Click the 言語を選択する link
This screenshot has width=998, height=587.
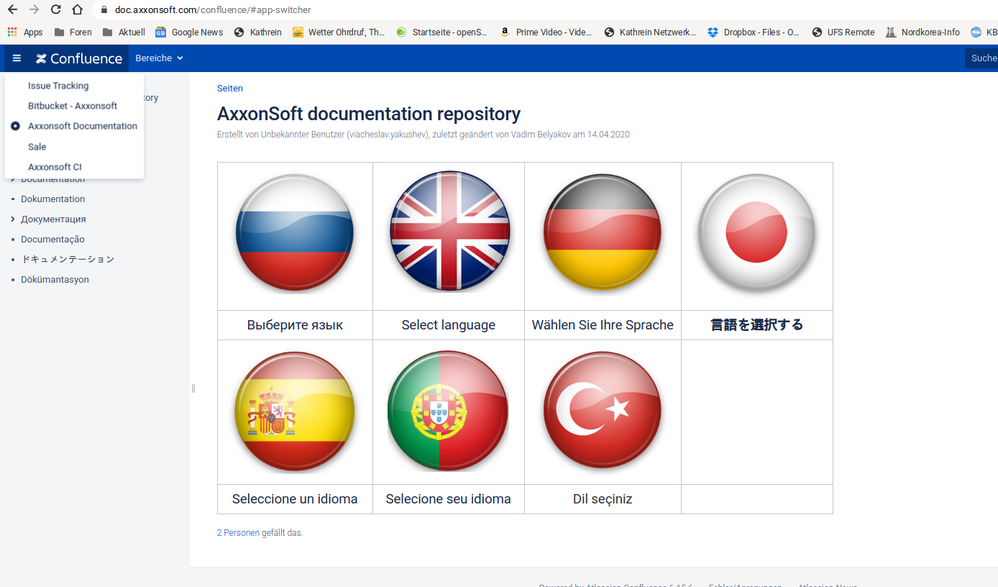pyautogui.click(x=757, y=325)
